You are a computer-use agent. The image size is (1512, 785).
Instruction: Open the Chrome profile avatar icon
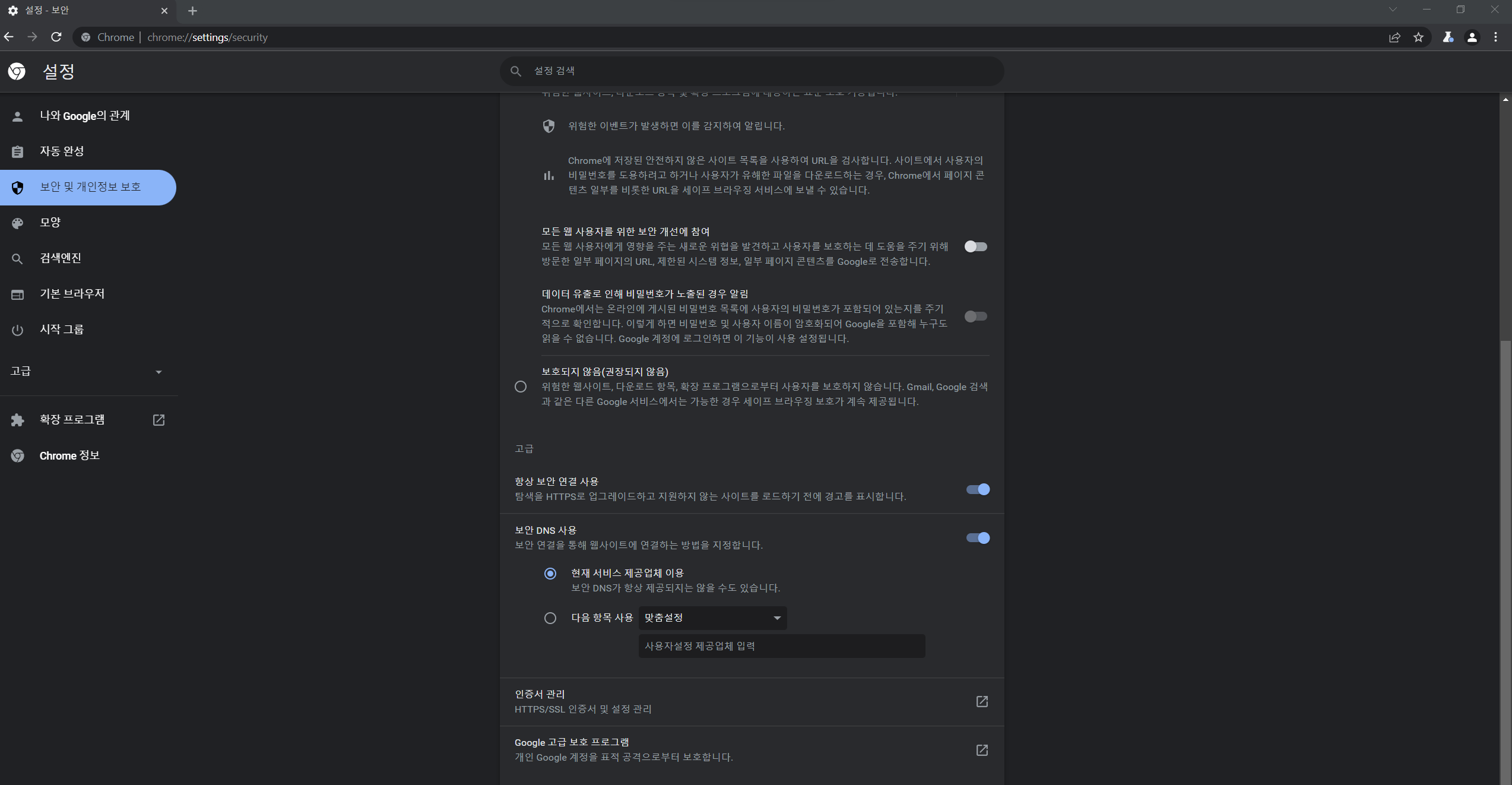click(1472, 37)
